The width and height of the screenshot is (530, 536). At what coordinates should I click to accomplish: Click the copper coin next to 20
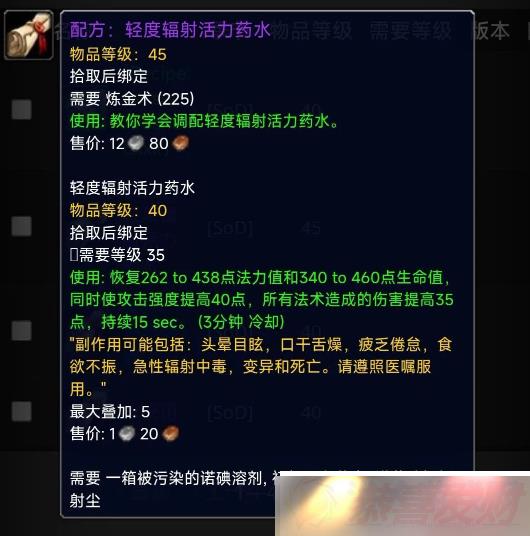click(x=170, y=434)
